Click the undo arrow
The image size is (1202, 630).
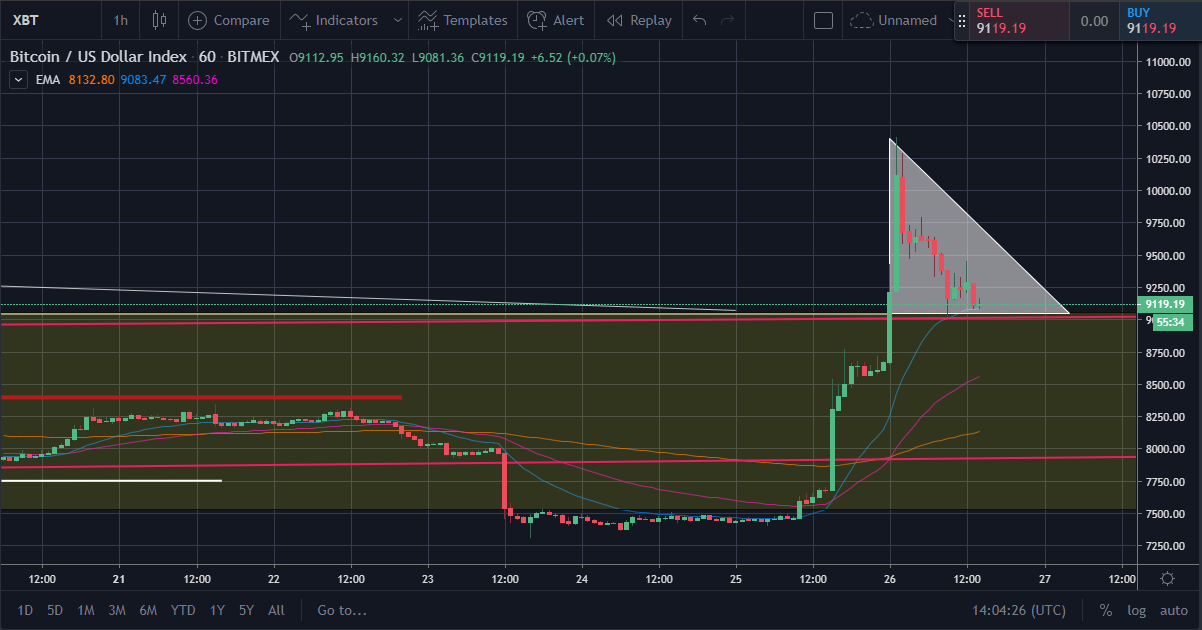(x=699, y=20)
